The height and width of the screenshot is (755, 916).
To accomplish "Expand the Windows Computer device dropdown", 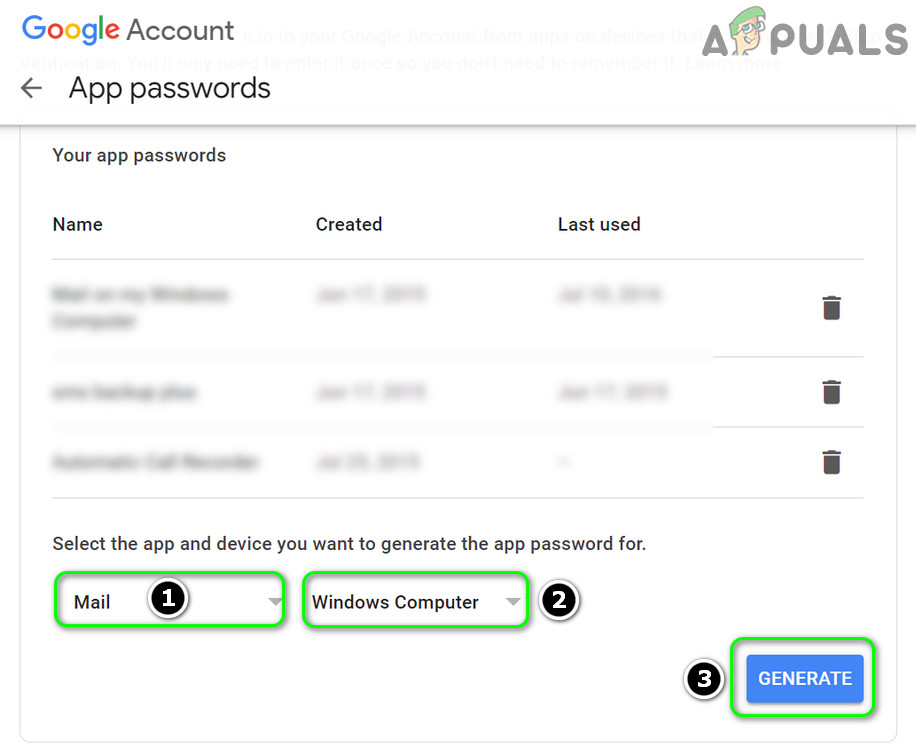I will [x=415, y=602].
